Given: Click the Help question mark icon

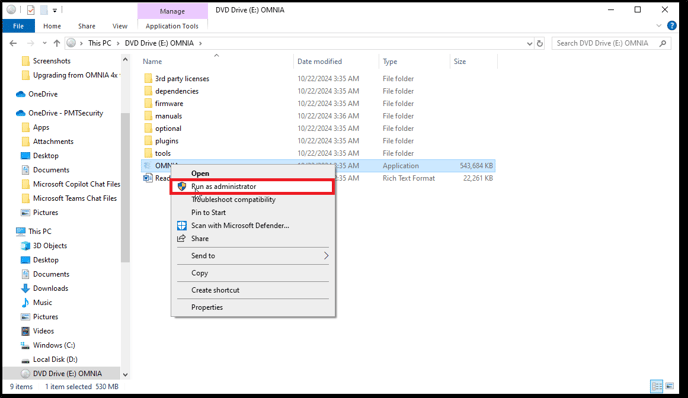Looking at the screenshot, I should (672, 25).
